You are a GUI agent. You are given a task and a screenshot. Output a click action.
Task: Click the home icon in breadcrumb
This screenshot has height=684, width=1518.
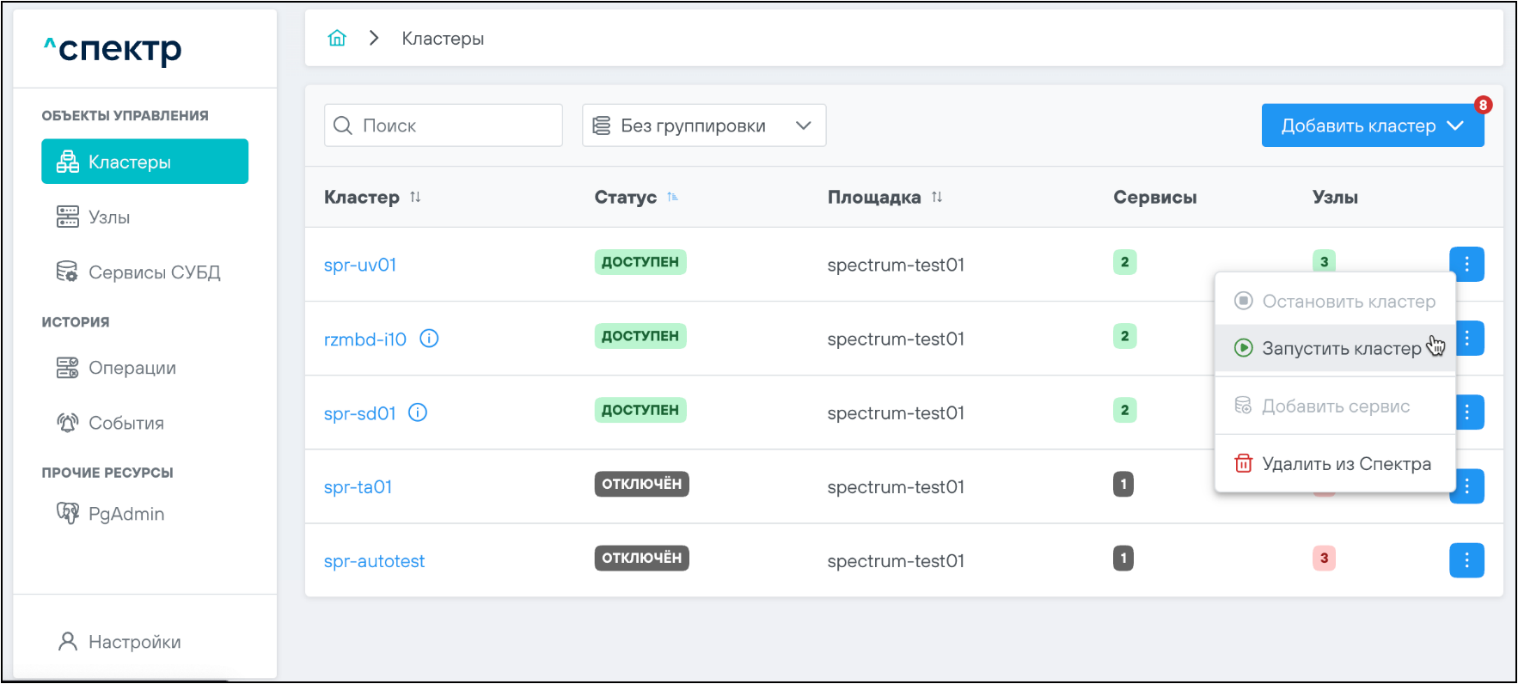[x=337, y=39]
